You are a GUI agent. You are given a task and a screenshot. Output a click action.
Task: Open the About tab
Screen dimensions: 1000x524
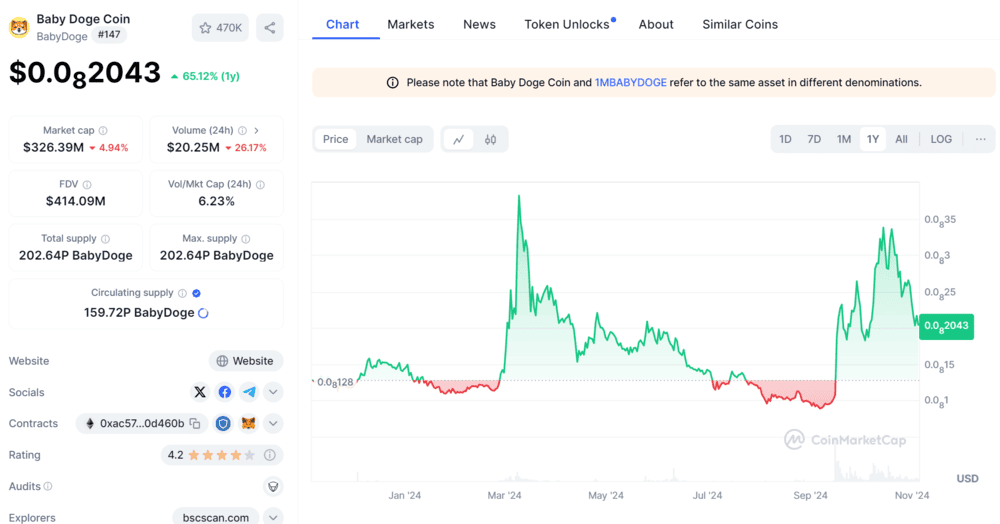pos(656,24)
